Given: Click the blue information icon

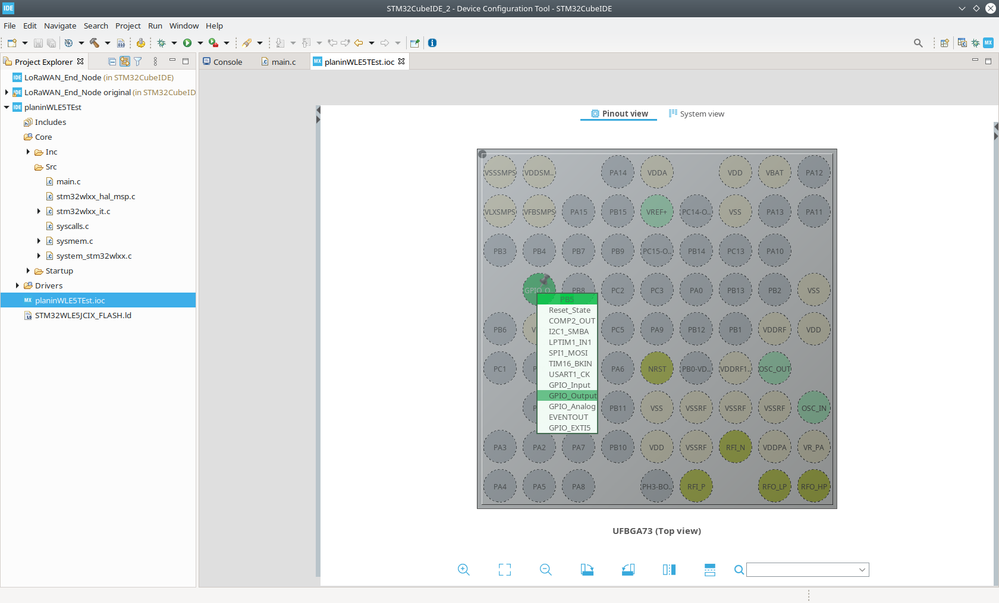Looking at the screenshot, I should (x=432, y=43).
